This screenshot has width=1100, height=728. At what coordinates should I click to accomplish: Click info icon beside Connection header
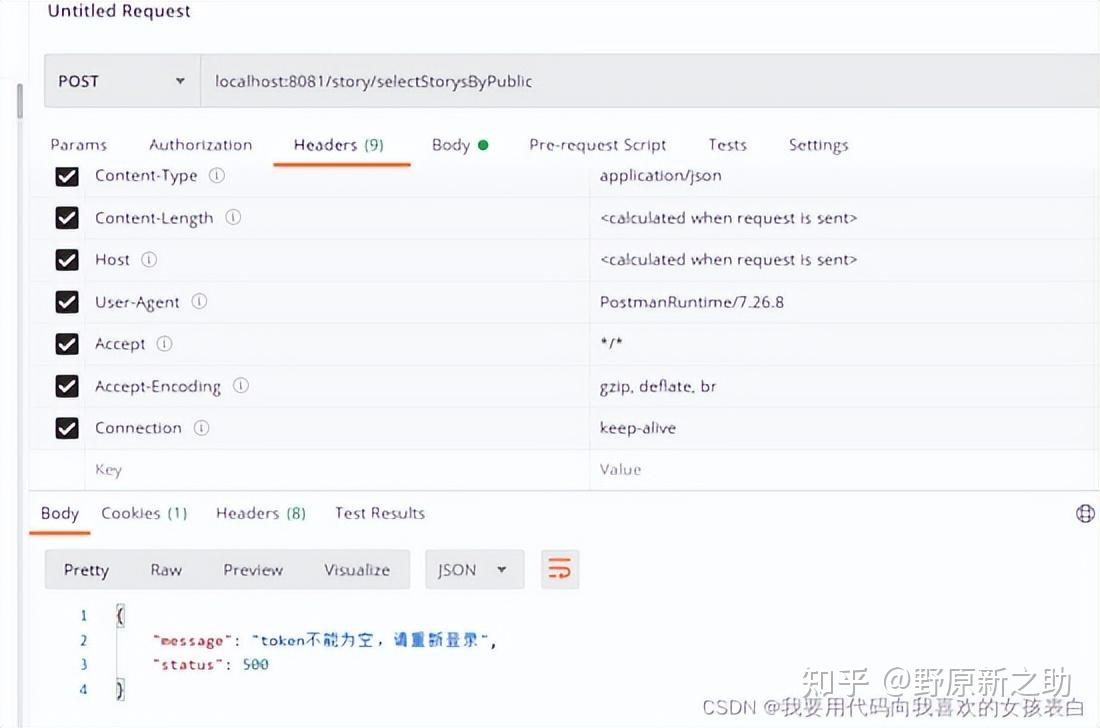point(202,428)
